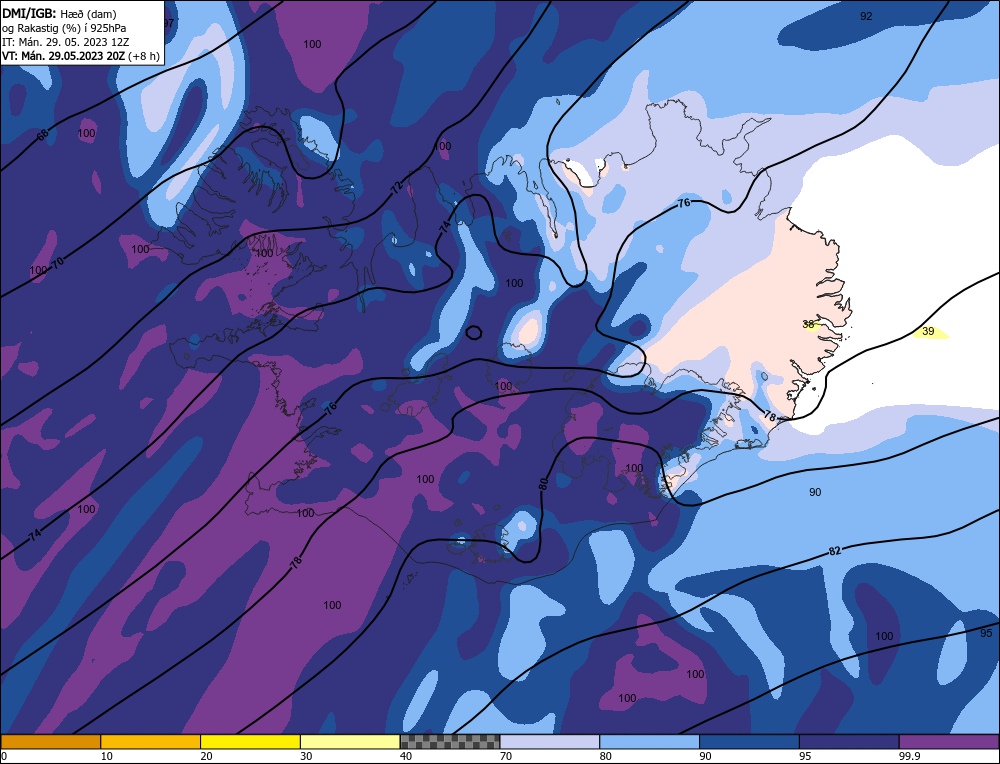This screenshot has width=1000, height=764.
Task: Click the dark orange 0–10 legend swatch
Action: coord(50,742)
